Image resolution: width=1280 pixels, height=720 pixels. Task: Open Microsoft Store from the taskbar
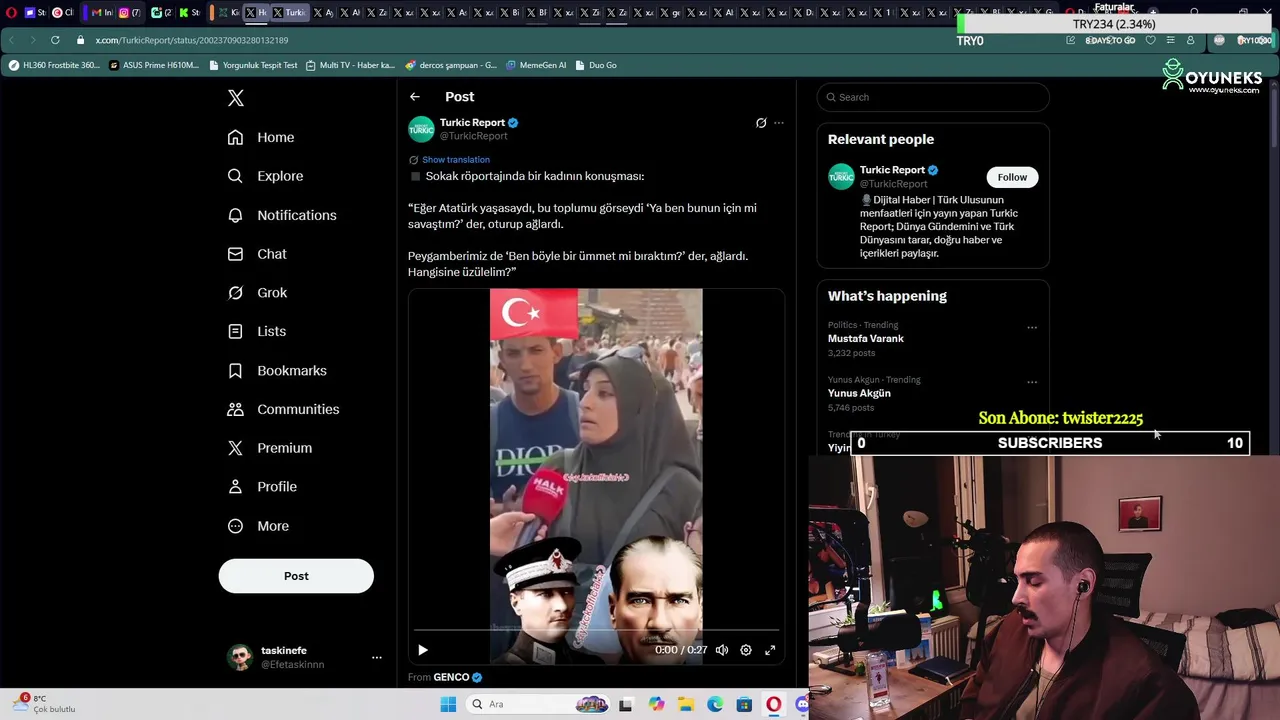744,704
